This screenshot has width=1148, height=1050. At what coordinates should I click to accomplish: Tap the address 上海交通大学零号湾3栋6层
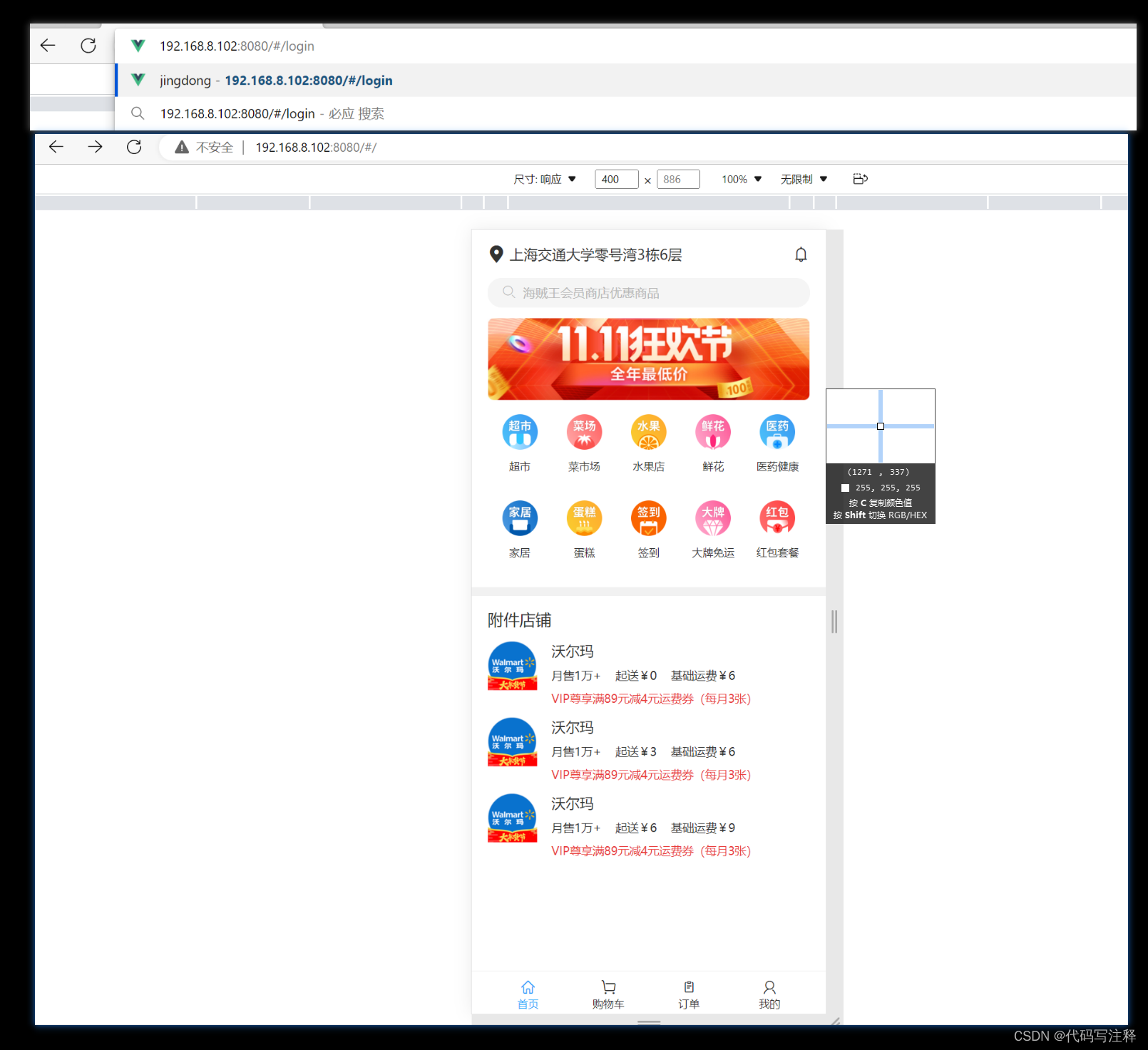point(595,254)
